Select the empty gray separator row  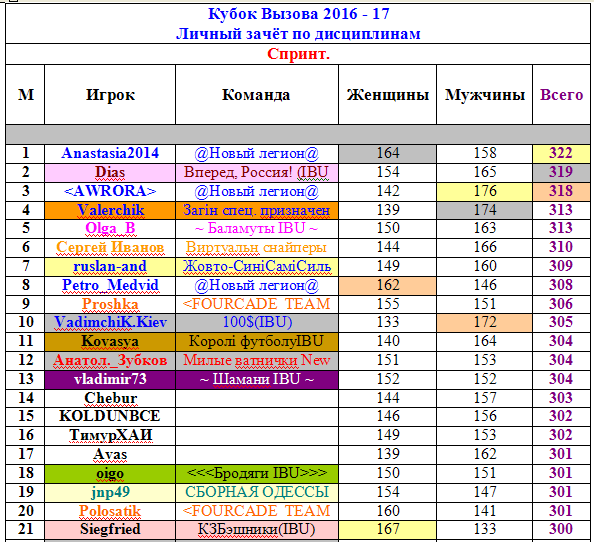tap(298, 134)
